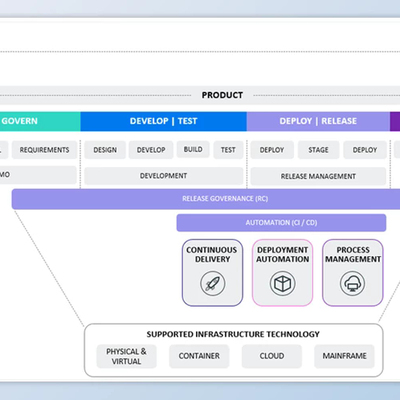Select the DEPLOY | RELEASE phase header
The height and width of the screenshot is (400, 400).
pos(318,121)
